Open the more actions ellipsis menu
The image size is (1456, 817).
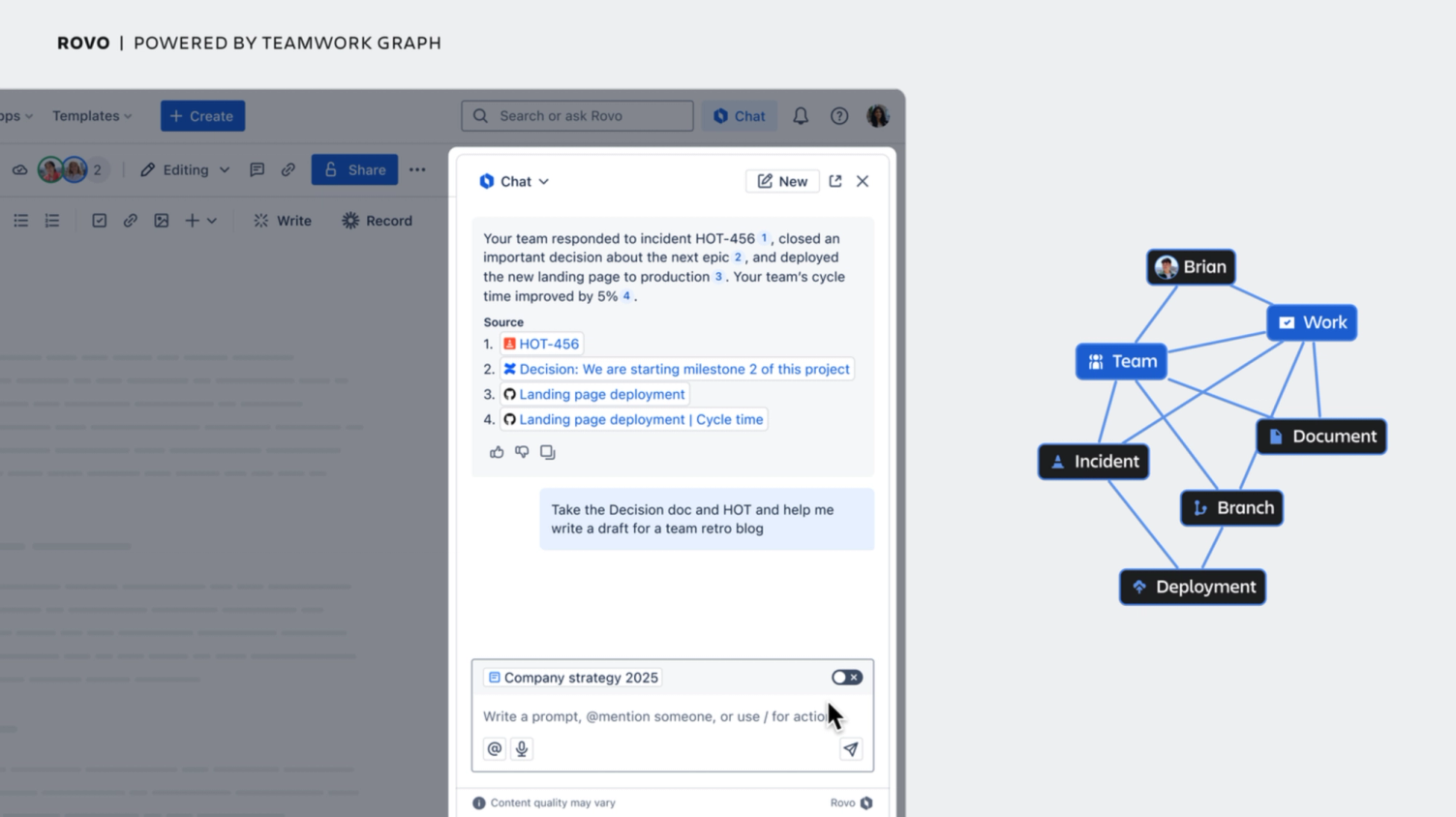coord(417,169)
